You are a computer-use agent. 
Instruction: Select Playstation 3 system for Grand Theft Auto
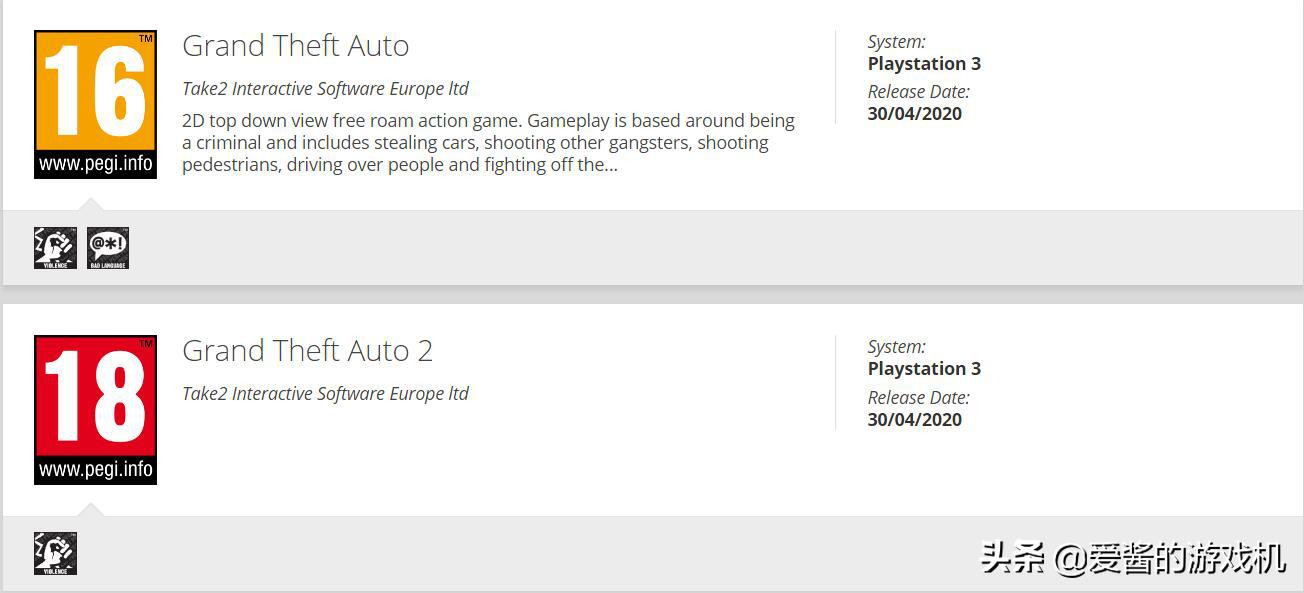(x=924, y=64)
